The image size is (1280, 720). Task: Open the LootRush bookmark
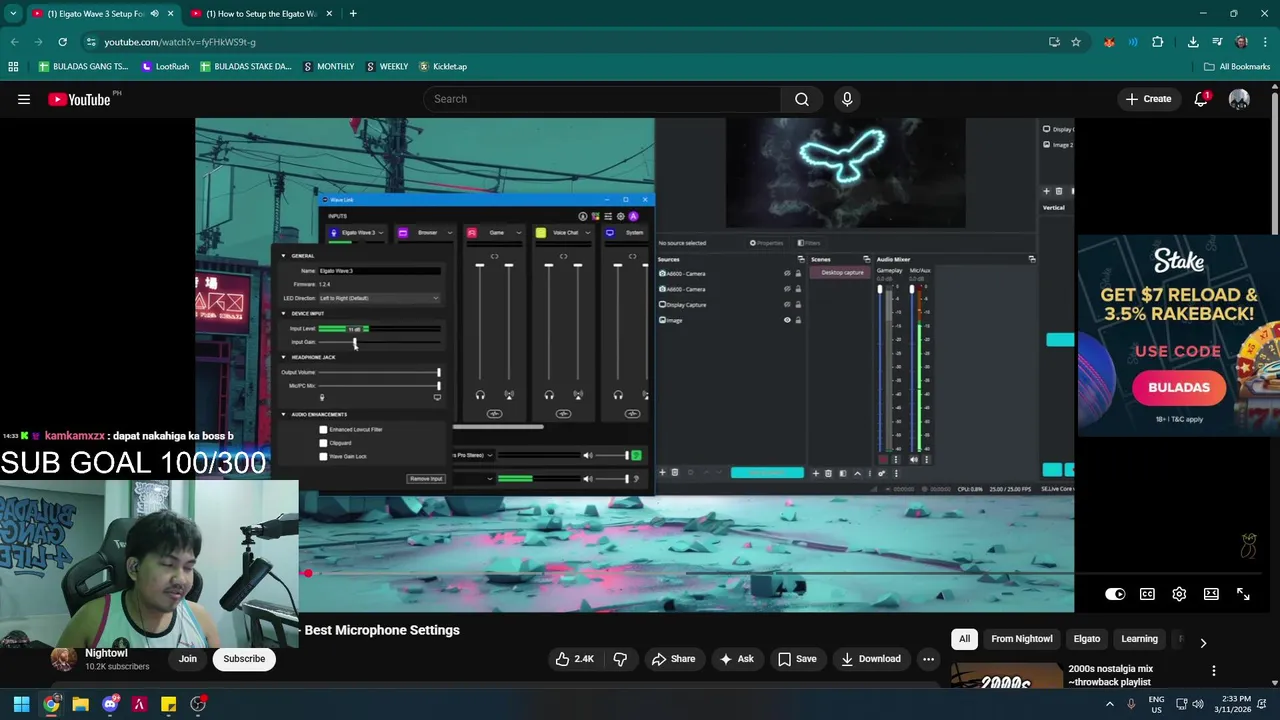[x=165, y=66]
